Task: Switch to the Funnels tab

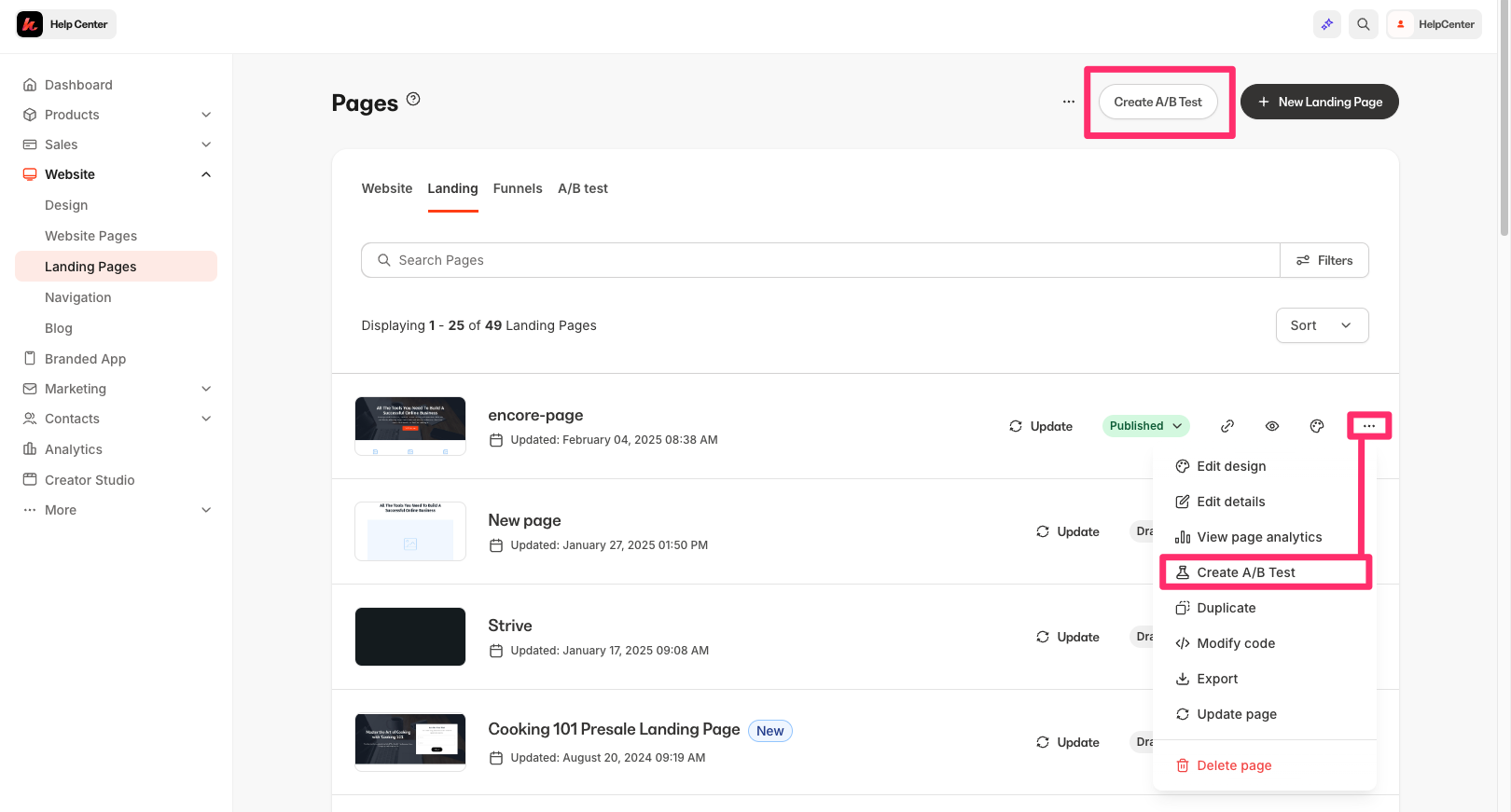Action: click(x=518, y=188)
